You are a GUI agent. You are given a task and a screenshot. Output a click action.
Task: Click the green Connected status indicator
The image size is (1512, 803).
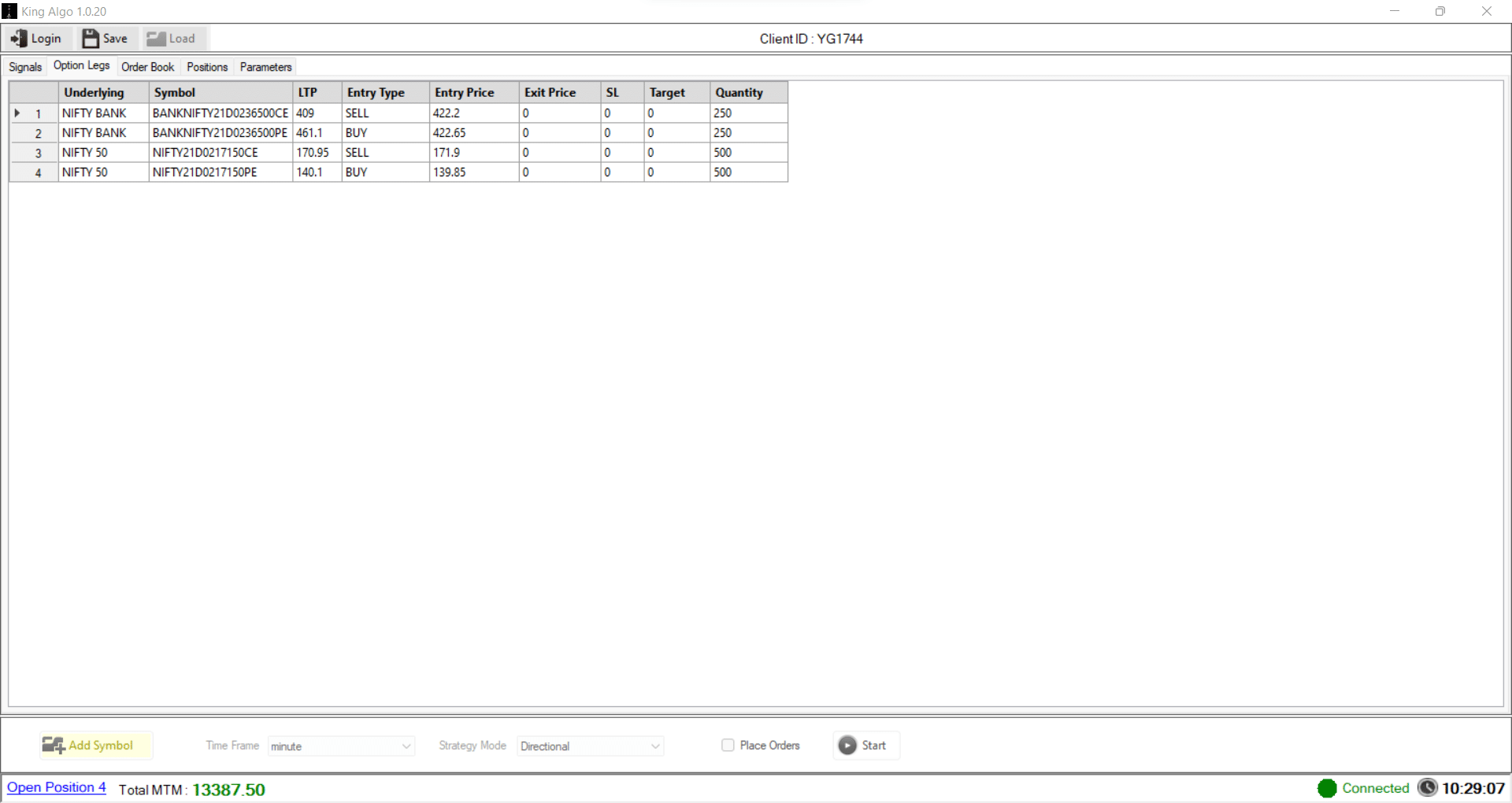click(x=1327, y=788)
